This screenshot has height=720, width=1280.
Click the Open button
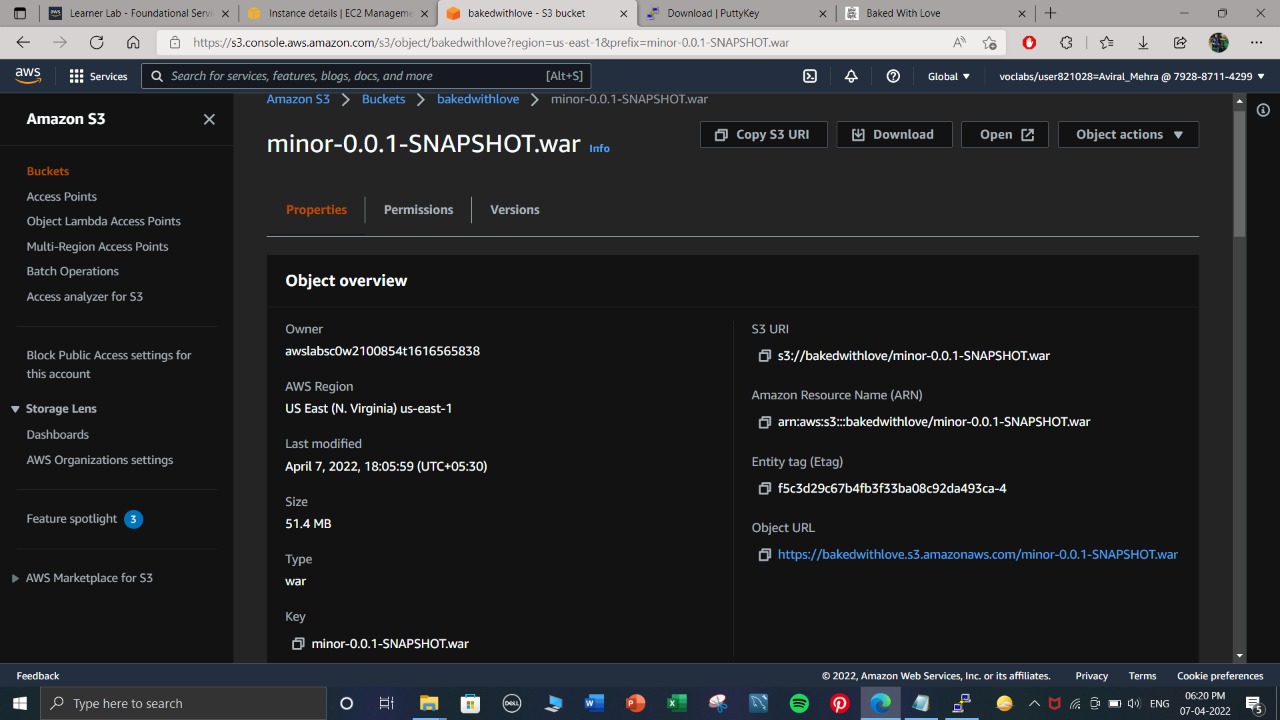point(1004,134)
